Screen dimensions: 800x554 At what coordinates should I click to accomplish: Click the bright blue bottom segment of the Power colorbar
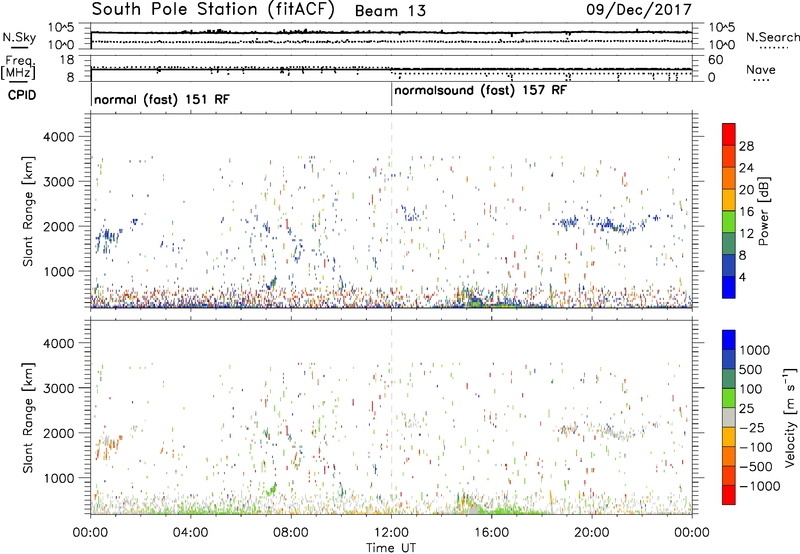coord(729,287)
